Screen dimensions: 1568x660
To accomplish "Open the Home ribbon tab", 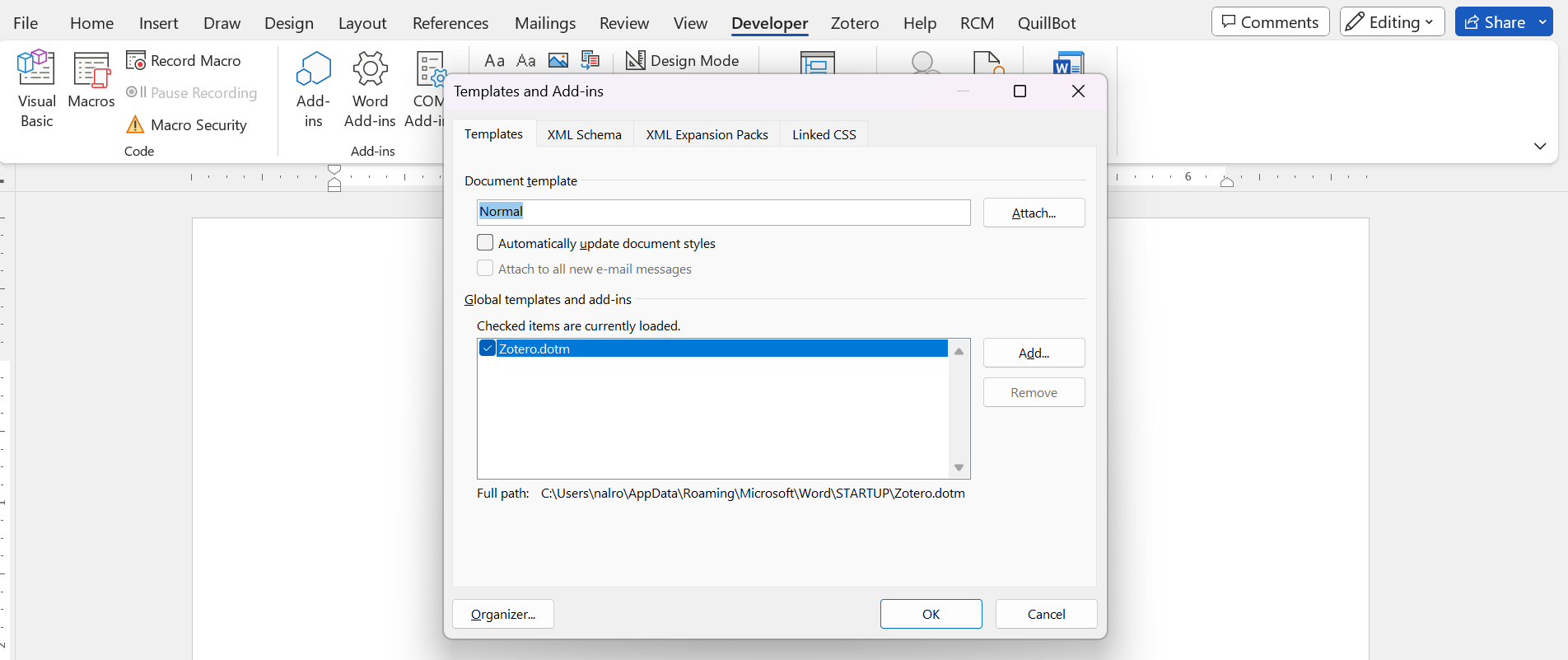I will point(91,23).
